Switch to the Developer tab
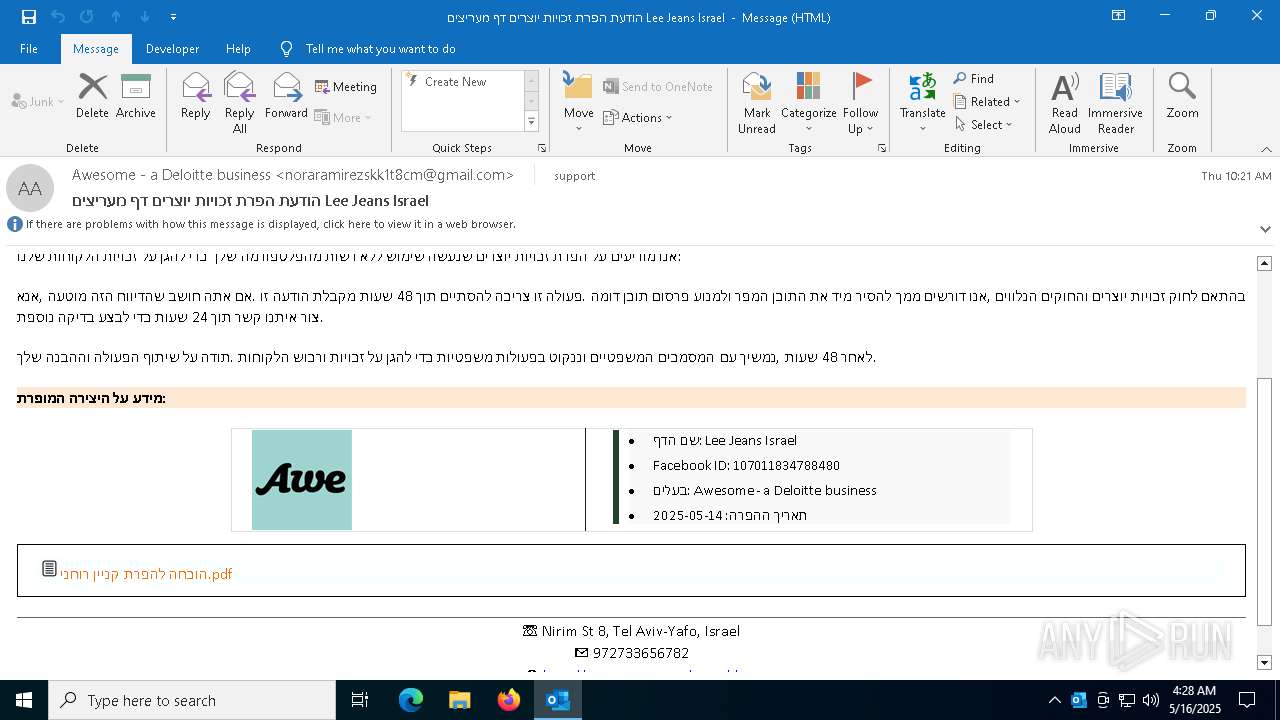Viewport: 1280px width, 720px height. (172, 48)
